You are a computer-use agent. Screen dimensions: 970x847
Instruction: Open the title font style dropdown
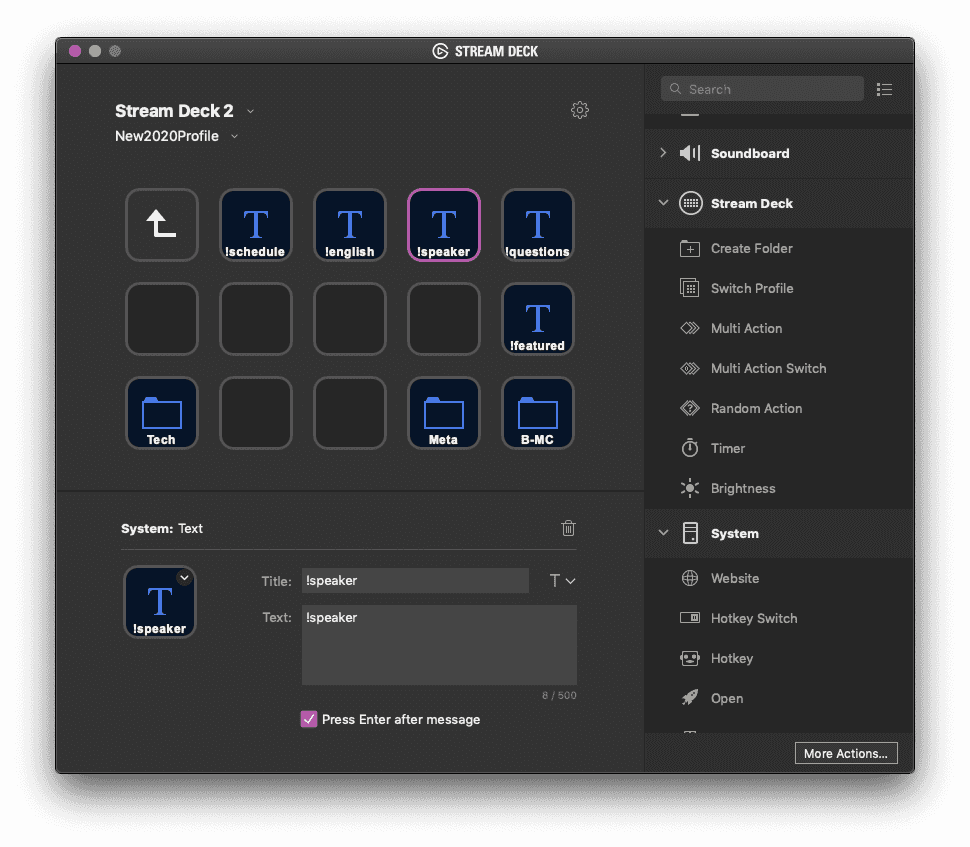point(563,581)
